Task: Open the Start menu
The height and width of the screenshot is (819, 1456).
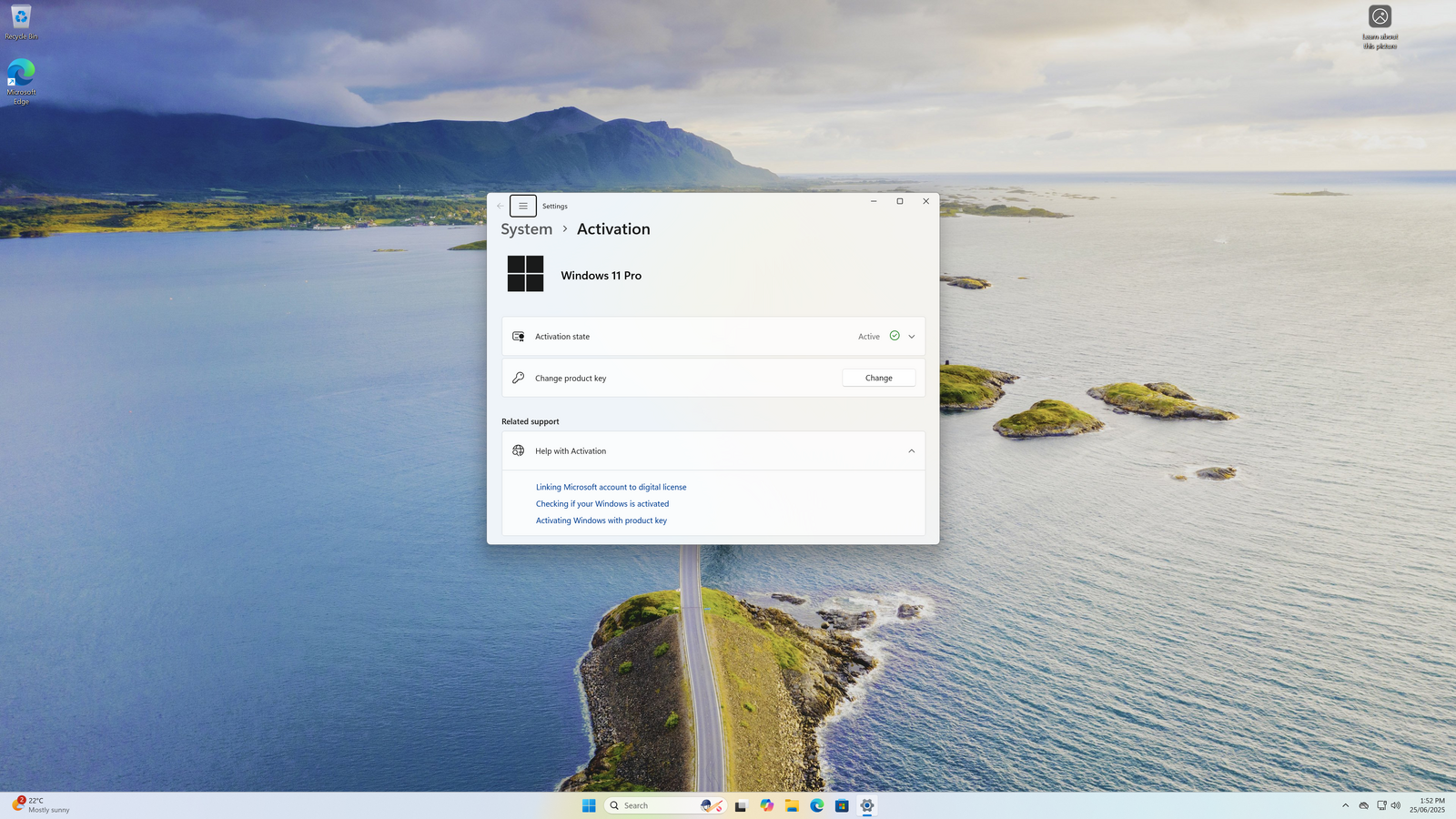Action: point(589,805)
